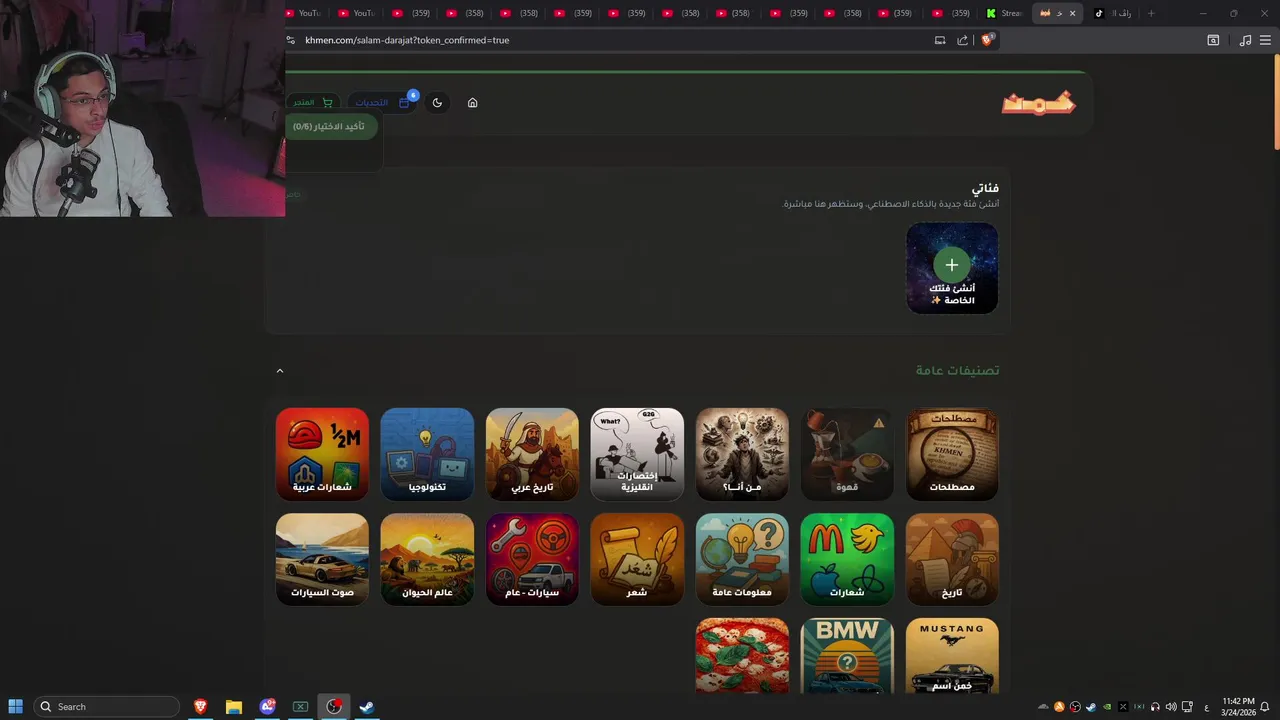Select the معلومات عامة category card
Image resolution: width=1280 pixels, height=720 pixels.
(x=742, y=559)
